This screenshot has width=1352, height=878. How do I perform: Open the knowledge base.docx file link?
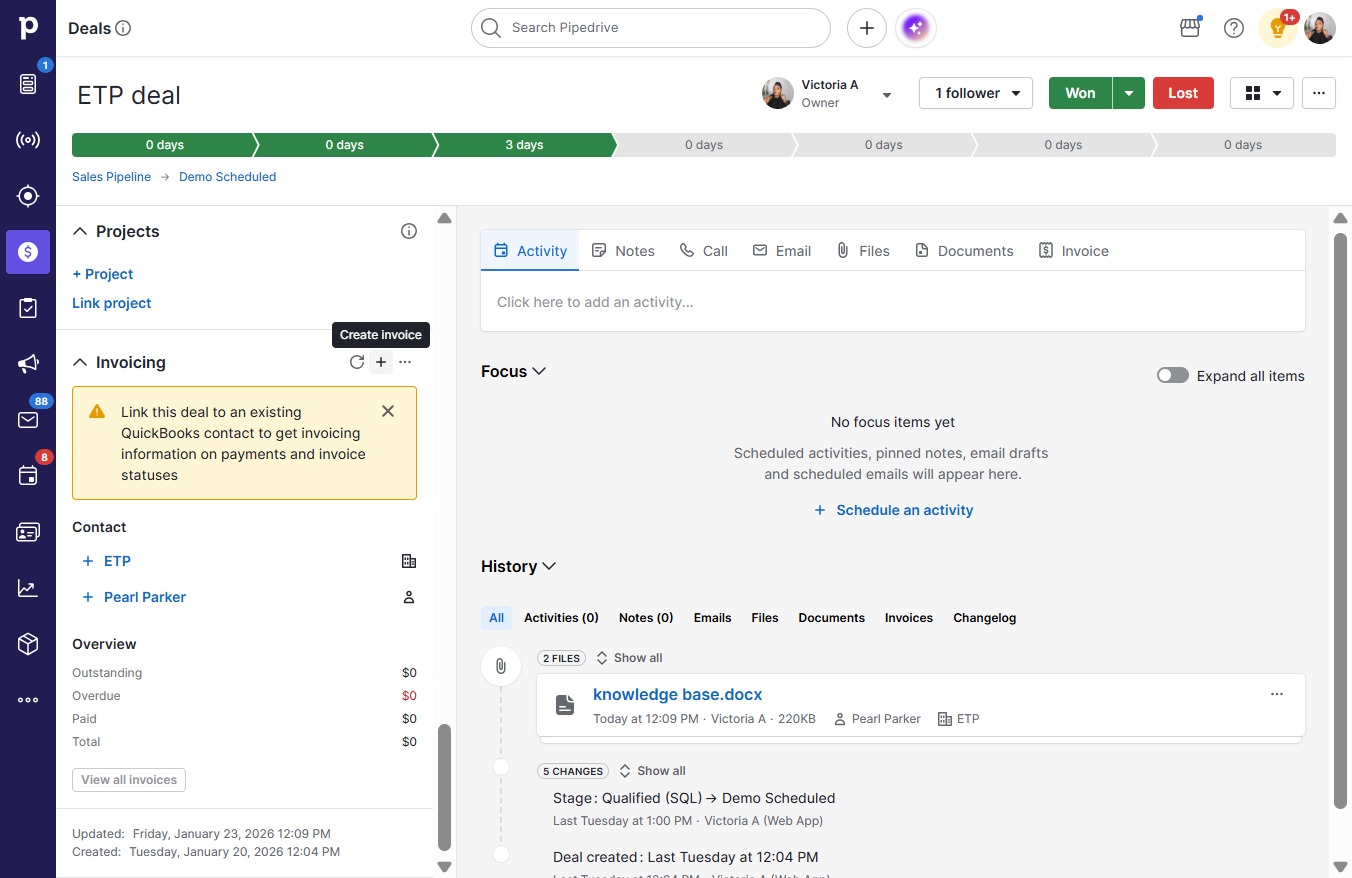(x=678, y=694)
